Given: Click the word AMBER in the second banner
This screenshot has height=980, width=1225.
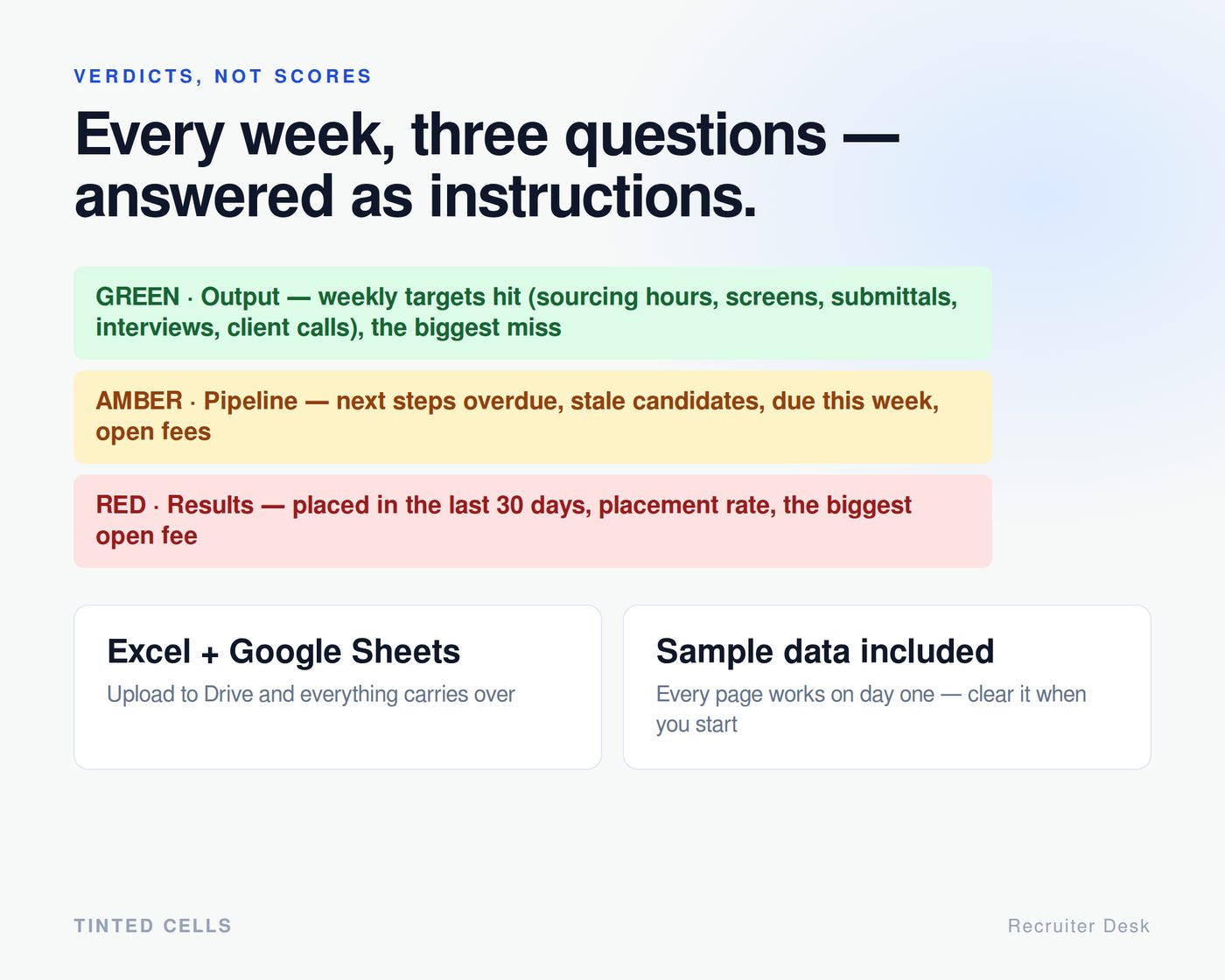Looking at the screenshot, I should [139, 401].
